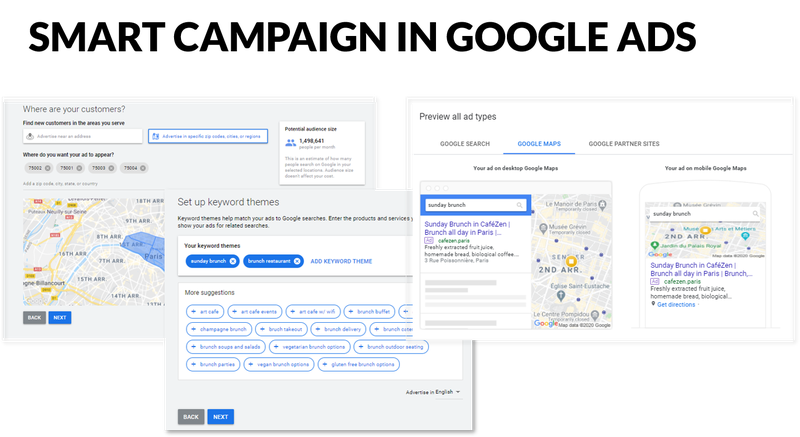Add the brunch parties suggestion

(213, 364)
